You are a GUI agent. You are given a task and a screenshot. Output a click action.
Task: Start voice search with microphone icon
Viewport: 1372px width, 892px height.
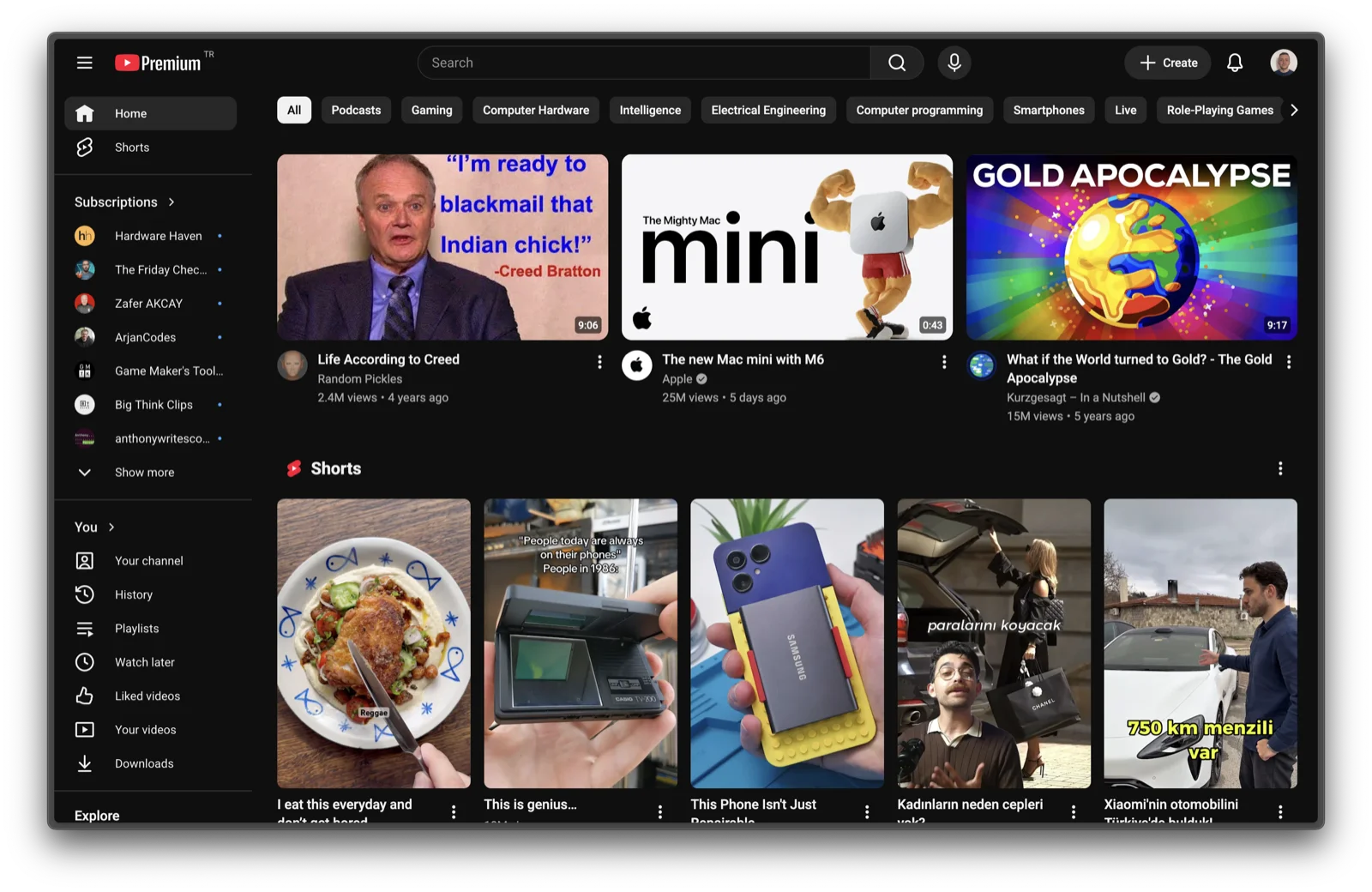pyautogui.click(x=954, y=63)
